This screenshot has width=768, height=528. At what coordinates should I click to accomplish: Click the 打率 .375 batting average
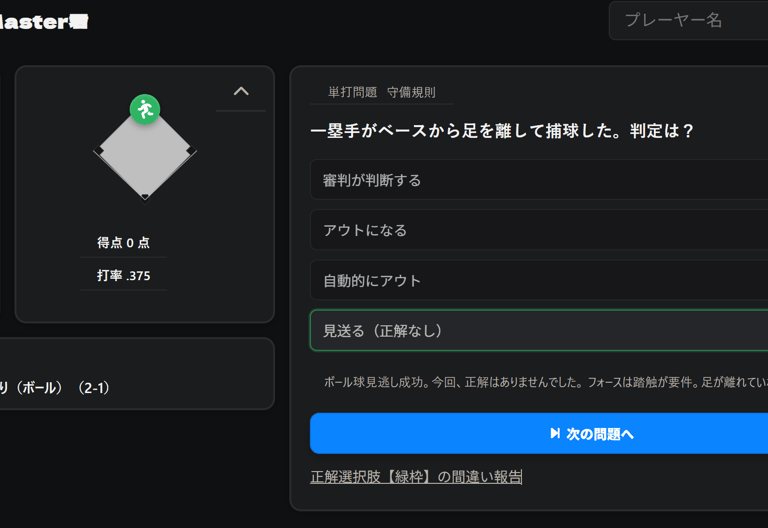point(124,276)
